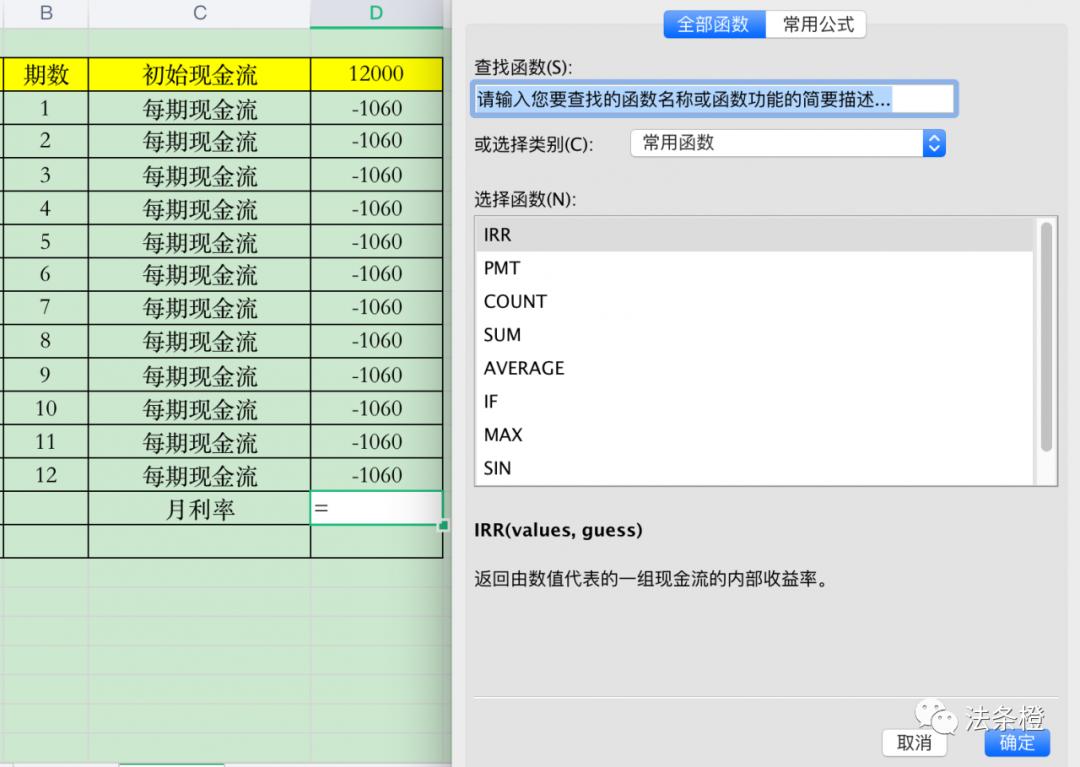Select the SIN function

[498, 468]
